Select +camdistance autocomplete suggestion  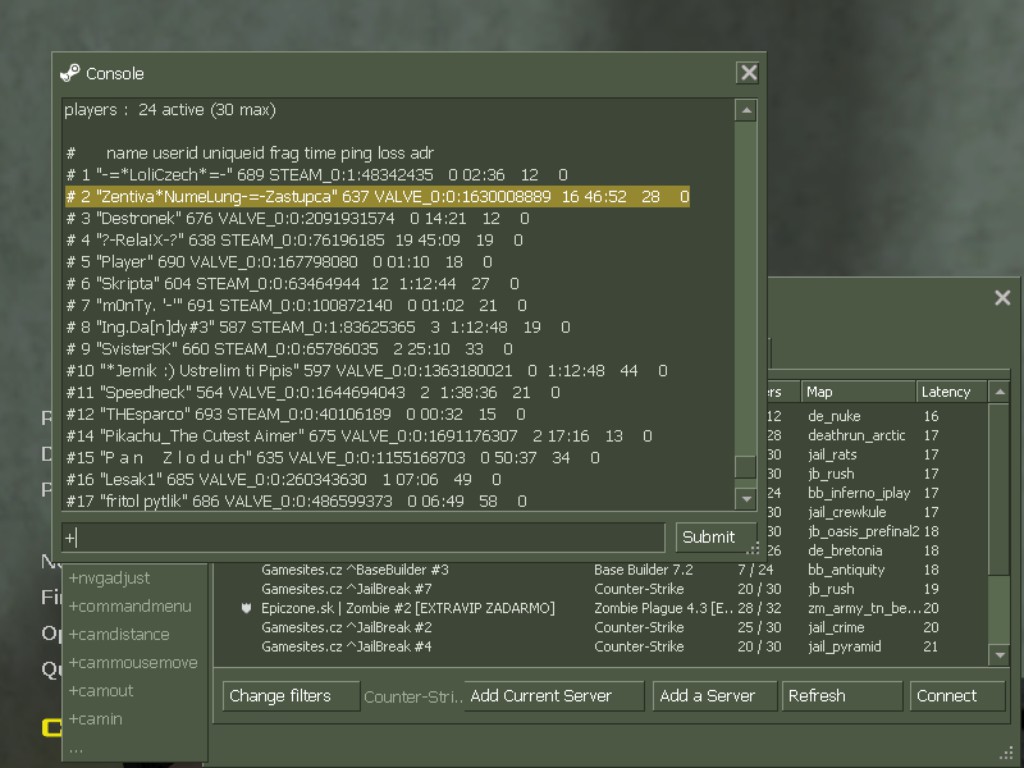click(x=119, y=634)
